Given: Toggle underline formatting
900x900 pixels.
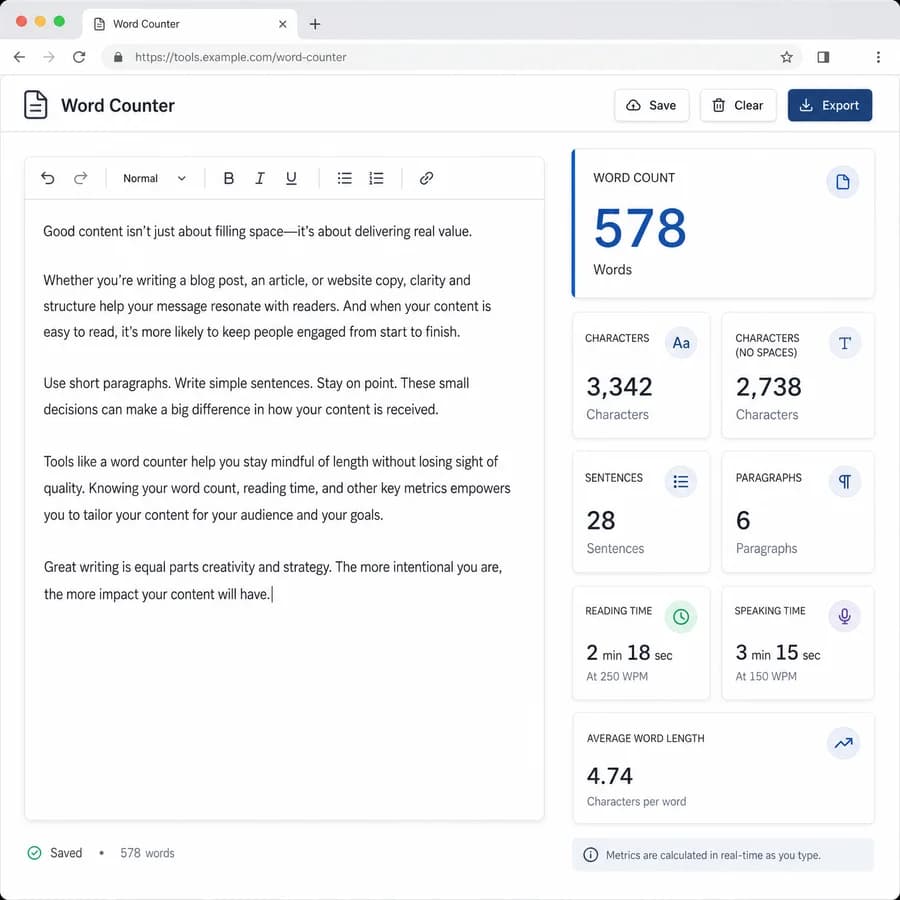Looking at the screenshot, I should click(x=291, y=179).
